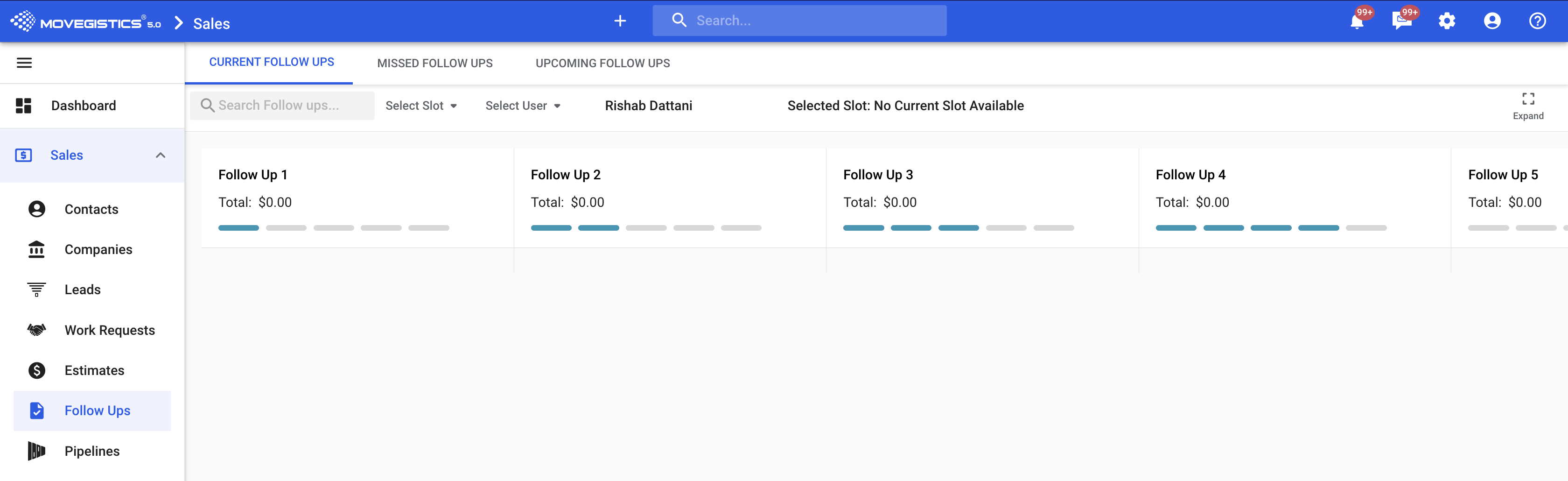Switch to Upcoming Follow Ups tab

[x=602, y=64]
